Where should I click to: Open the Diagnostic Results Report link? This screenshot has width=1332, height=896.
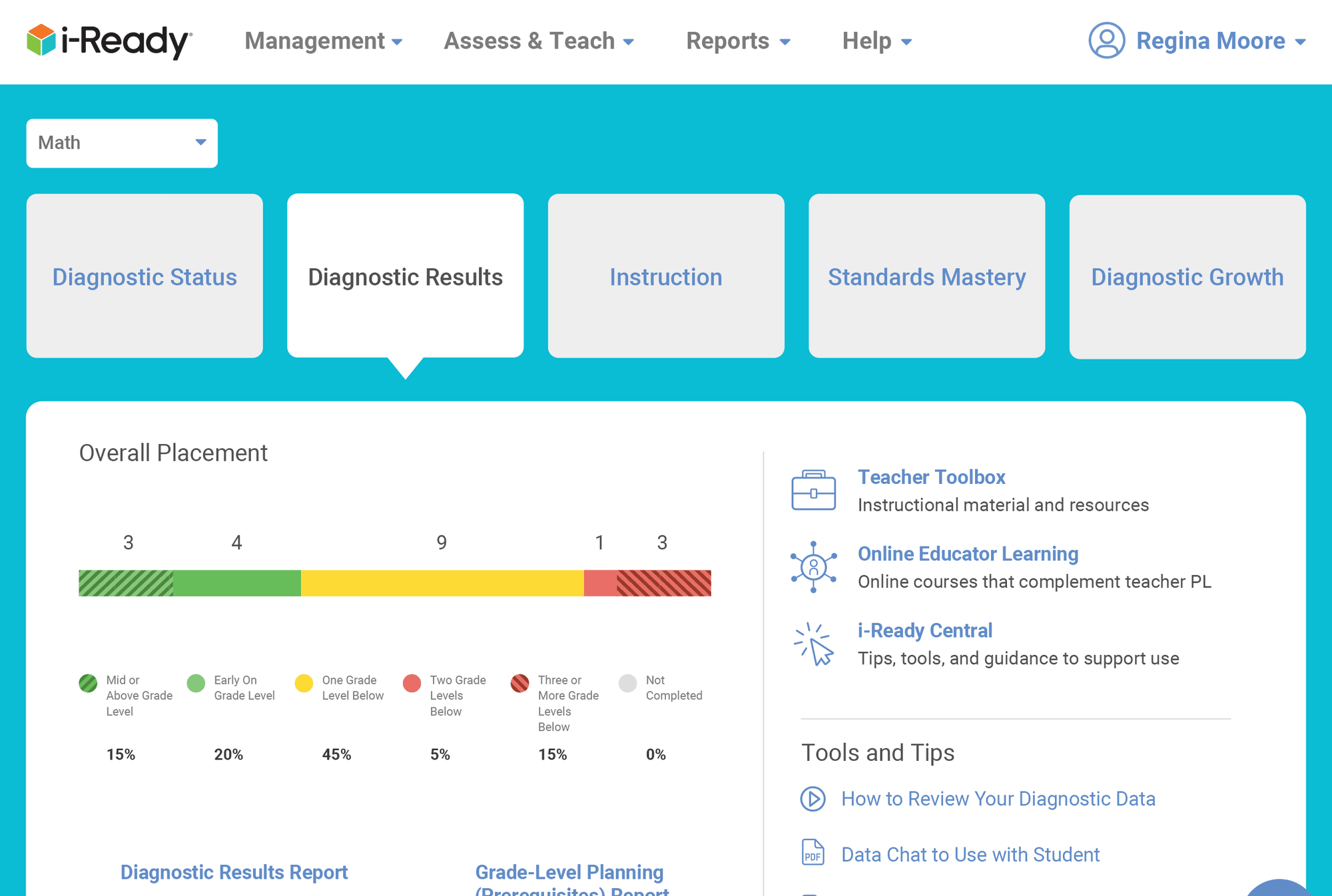234,872
